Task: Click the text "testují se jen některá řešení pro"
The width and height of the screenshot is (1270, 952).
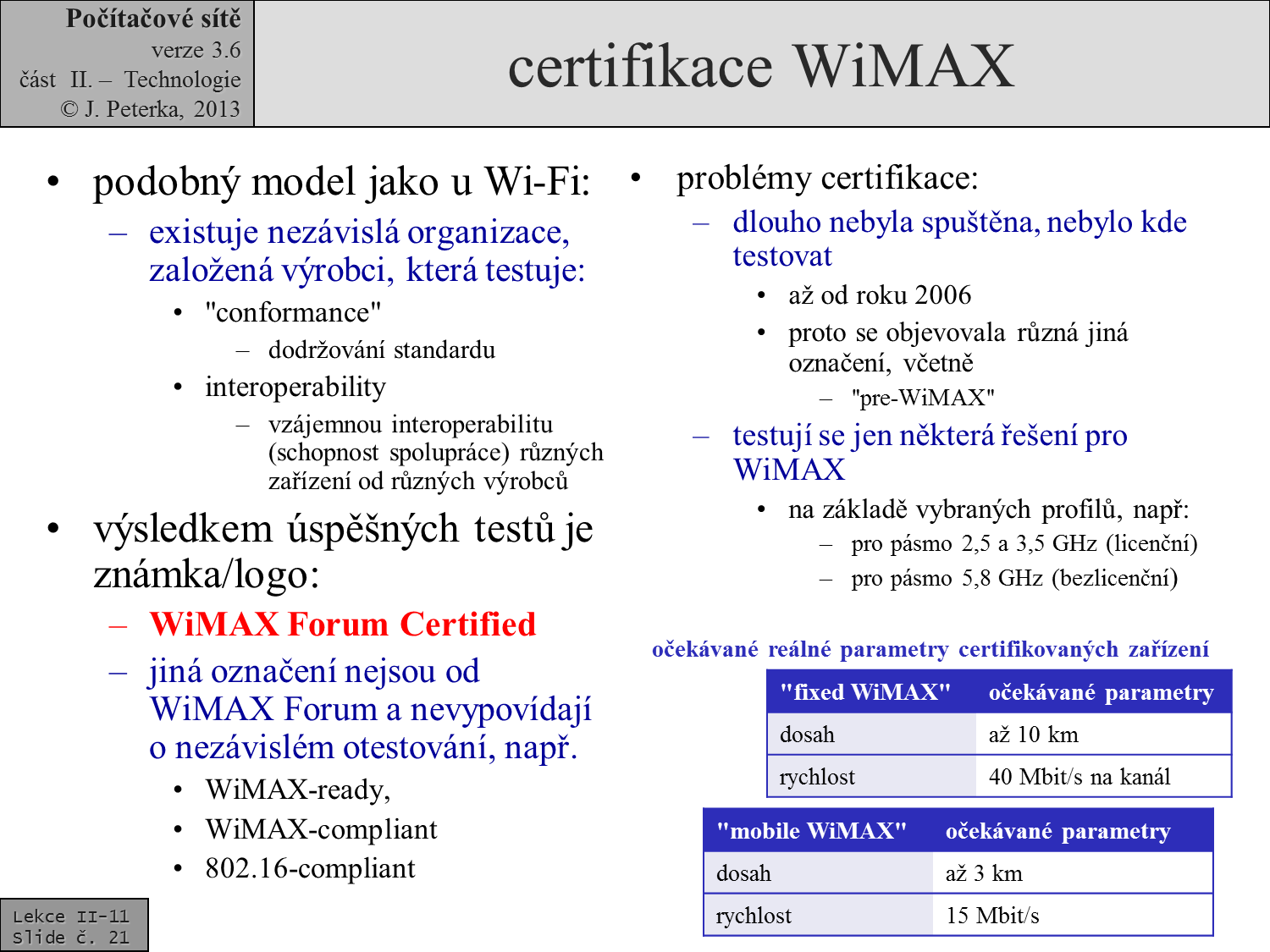Action: tap(930, 435)
